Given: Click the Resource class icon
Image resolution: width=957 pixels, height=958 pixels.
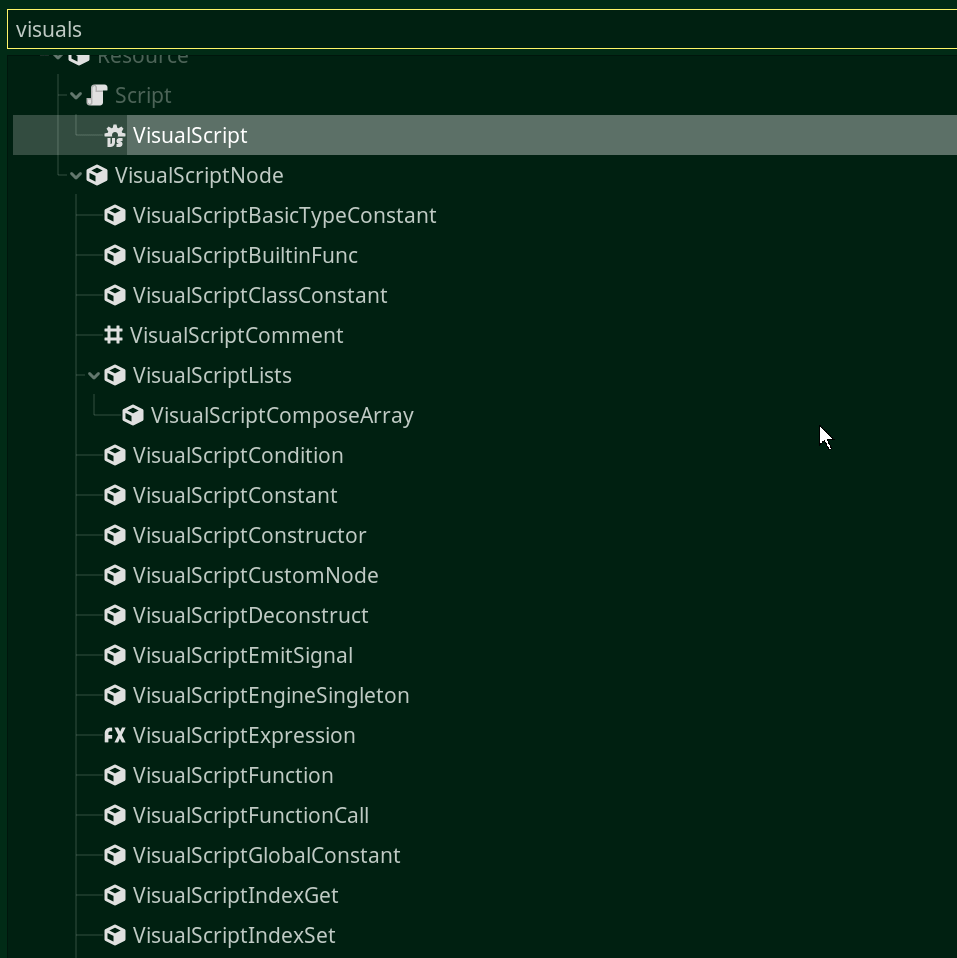Looking at the screenshot, I should coord(78,55).
